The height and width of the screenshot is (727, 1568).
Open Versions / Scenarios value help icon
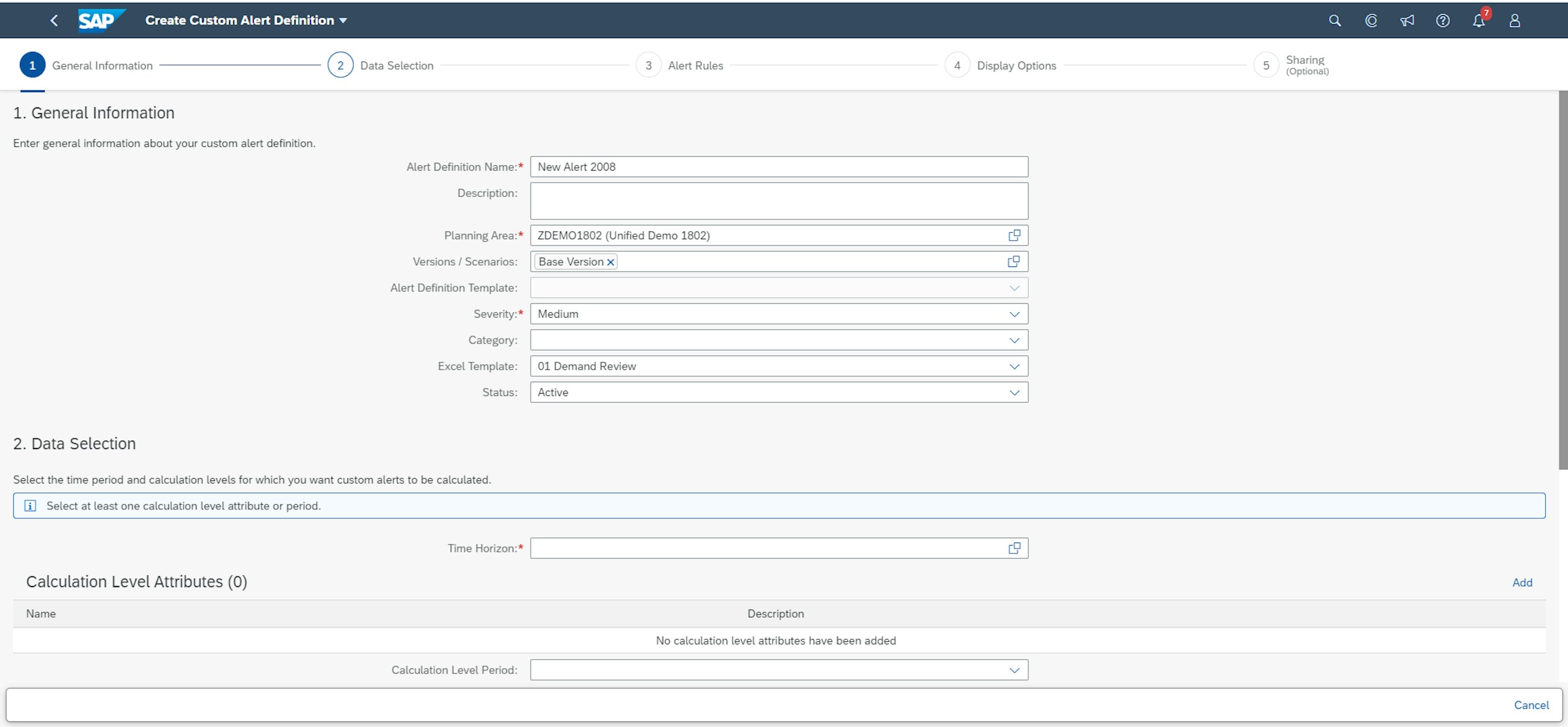(x=1014, y=262)
